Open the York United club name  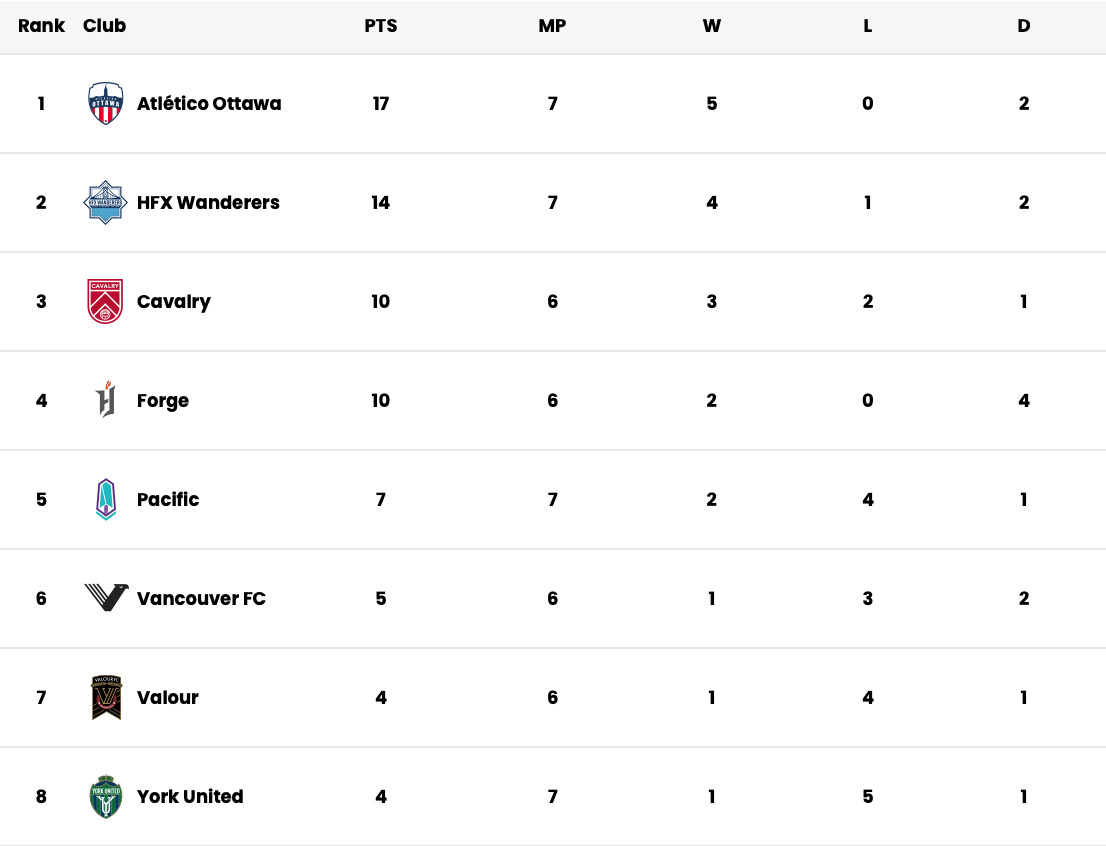point(190,797)
